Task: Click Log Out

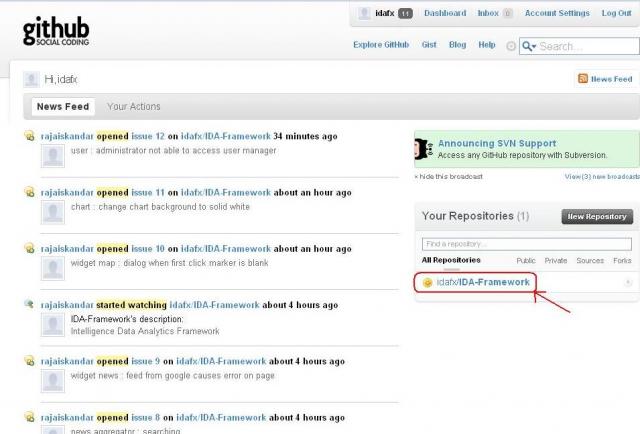Action: tap(616, 13)
